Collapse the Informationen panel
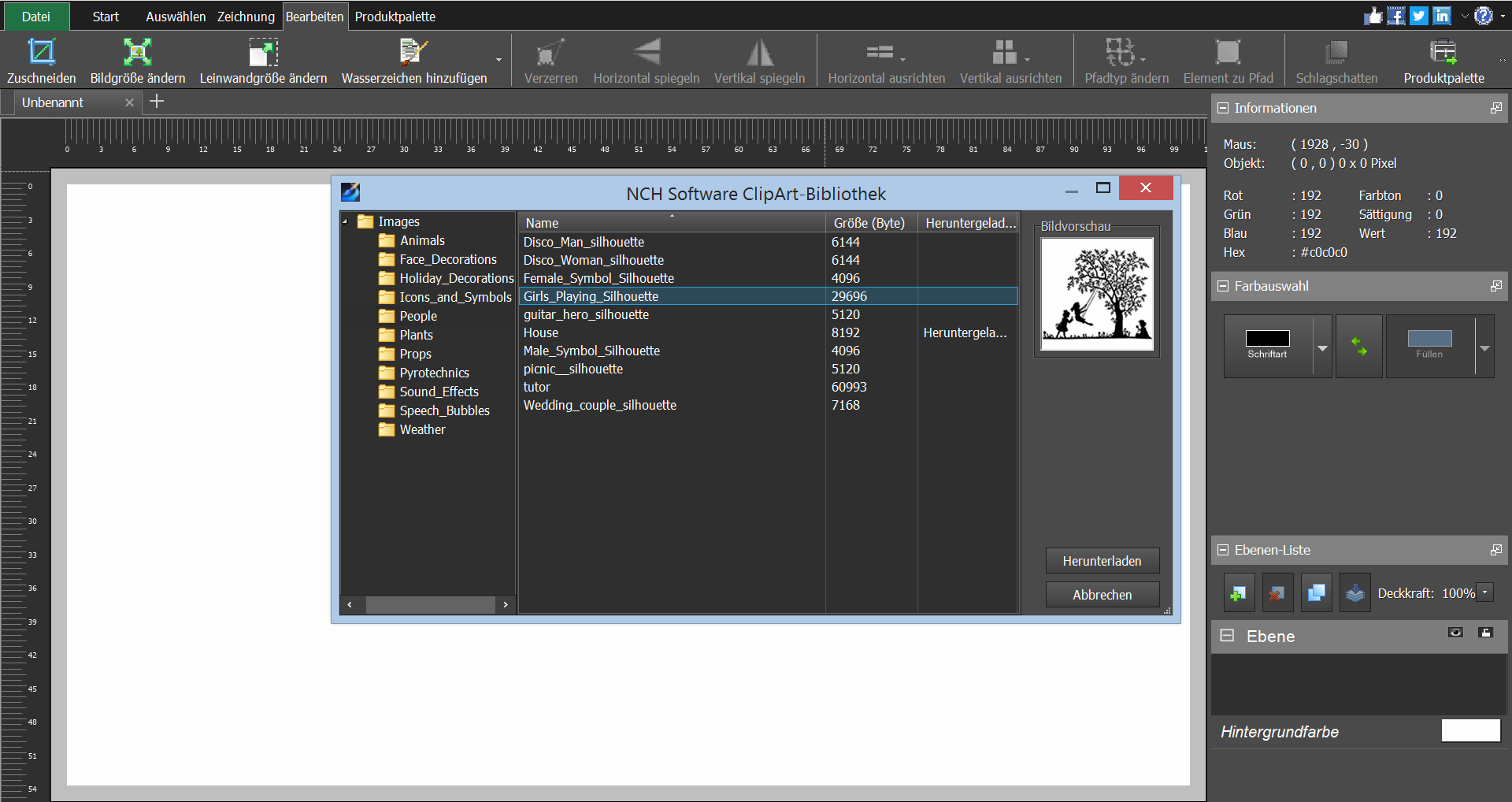This screenshot has height=802, width=1512. click(1223, 108)
